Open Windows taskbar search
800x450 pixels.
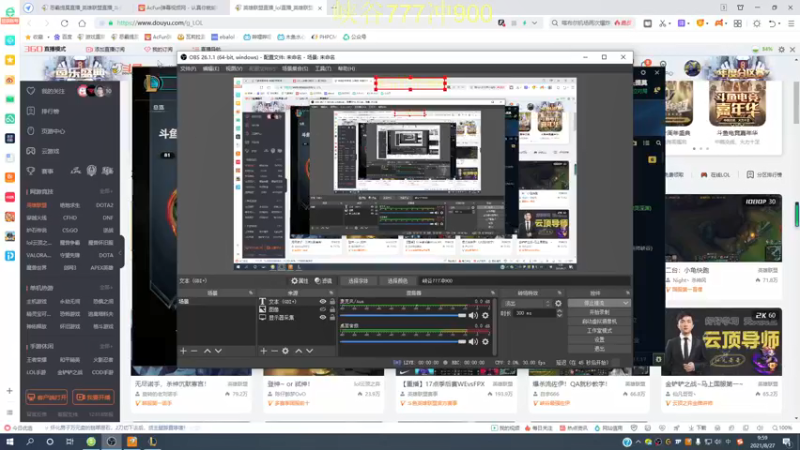coord(30,442)
